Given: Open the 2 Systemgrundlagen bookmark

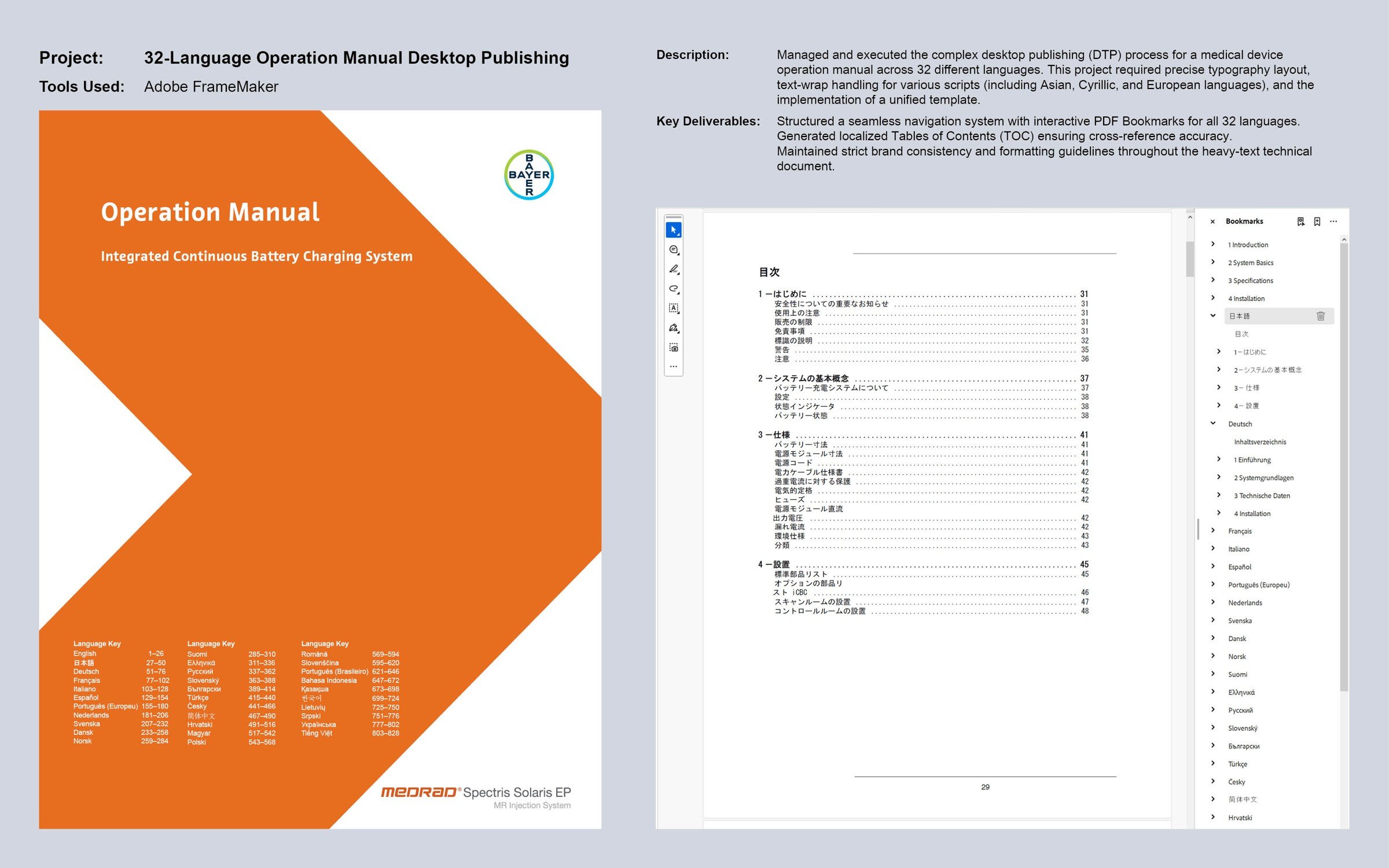Looking at the screenshot, I should [x=1263, y=477].
